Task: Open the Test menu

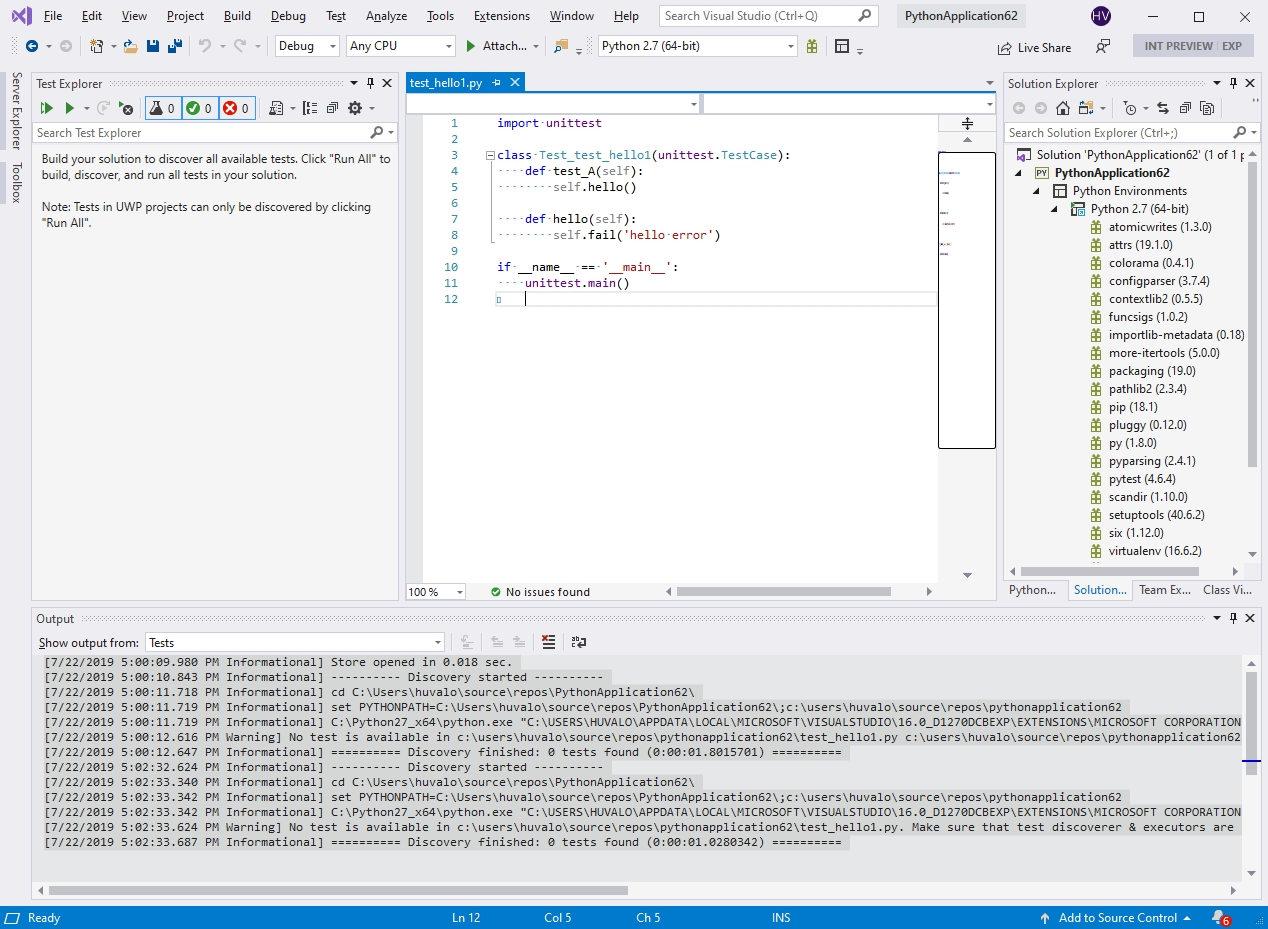Action: (336, 16)
